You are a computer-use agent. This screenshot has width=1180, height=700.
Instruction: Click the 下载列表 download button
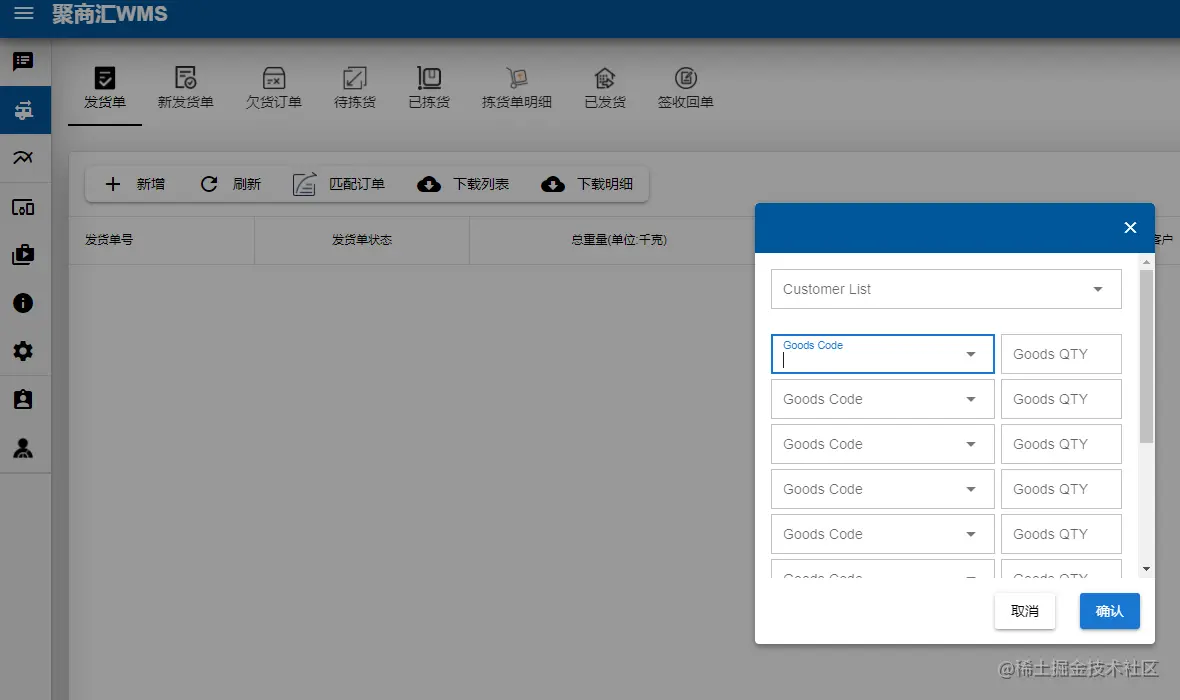click(x=464, y=184)
